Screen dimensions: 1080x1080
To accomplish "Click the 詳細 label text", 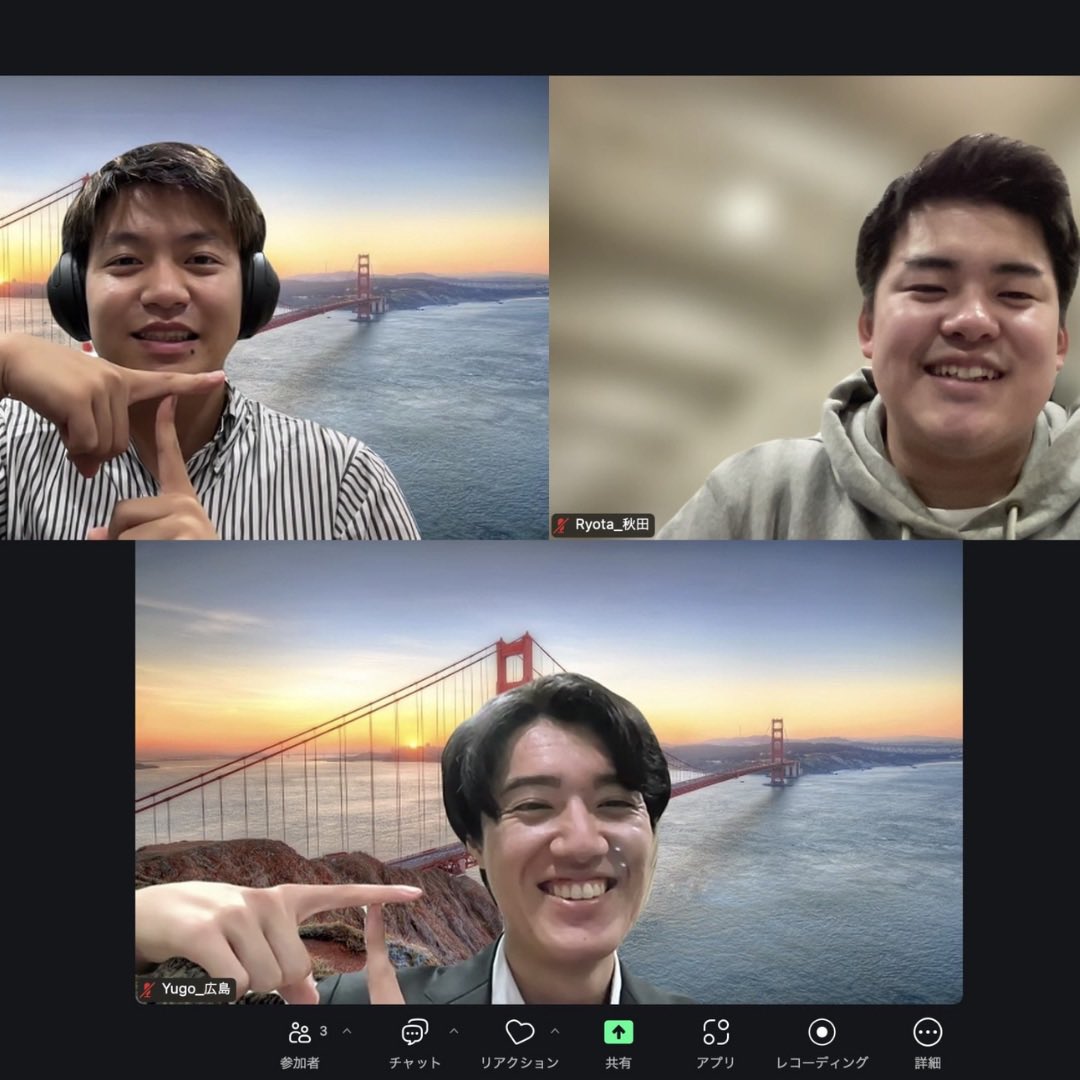I will pyautogui.click(x=928, y=1063).
